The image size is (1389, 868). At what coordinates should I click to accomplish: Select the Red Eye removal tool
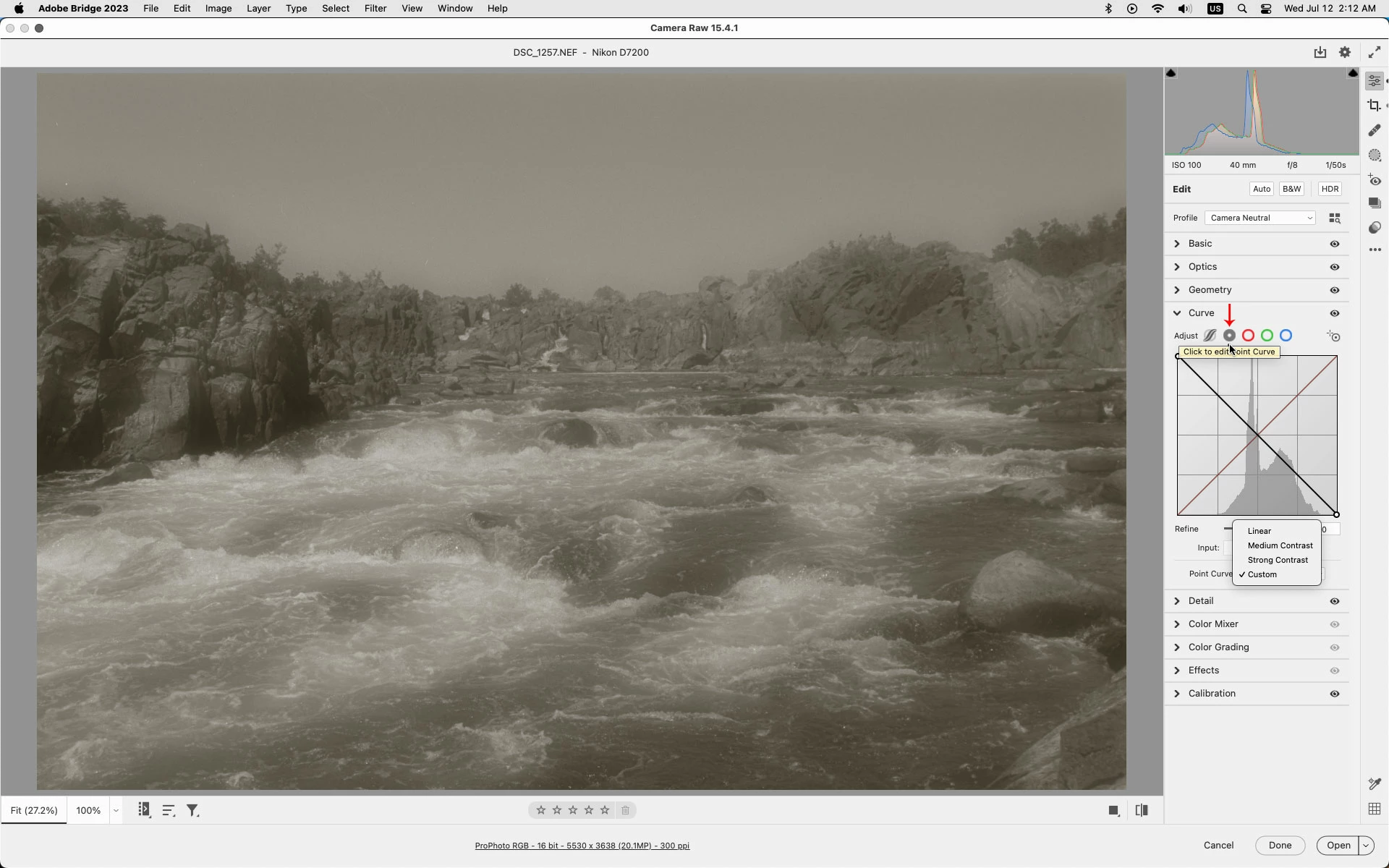coord(1374,180)
